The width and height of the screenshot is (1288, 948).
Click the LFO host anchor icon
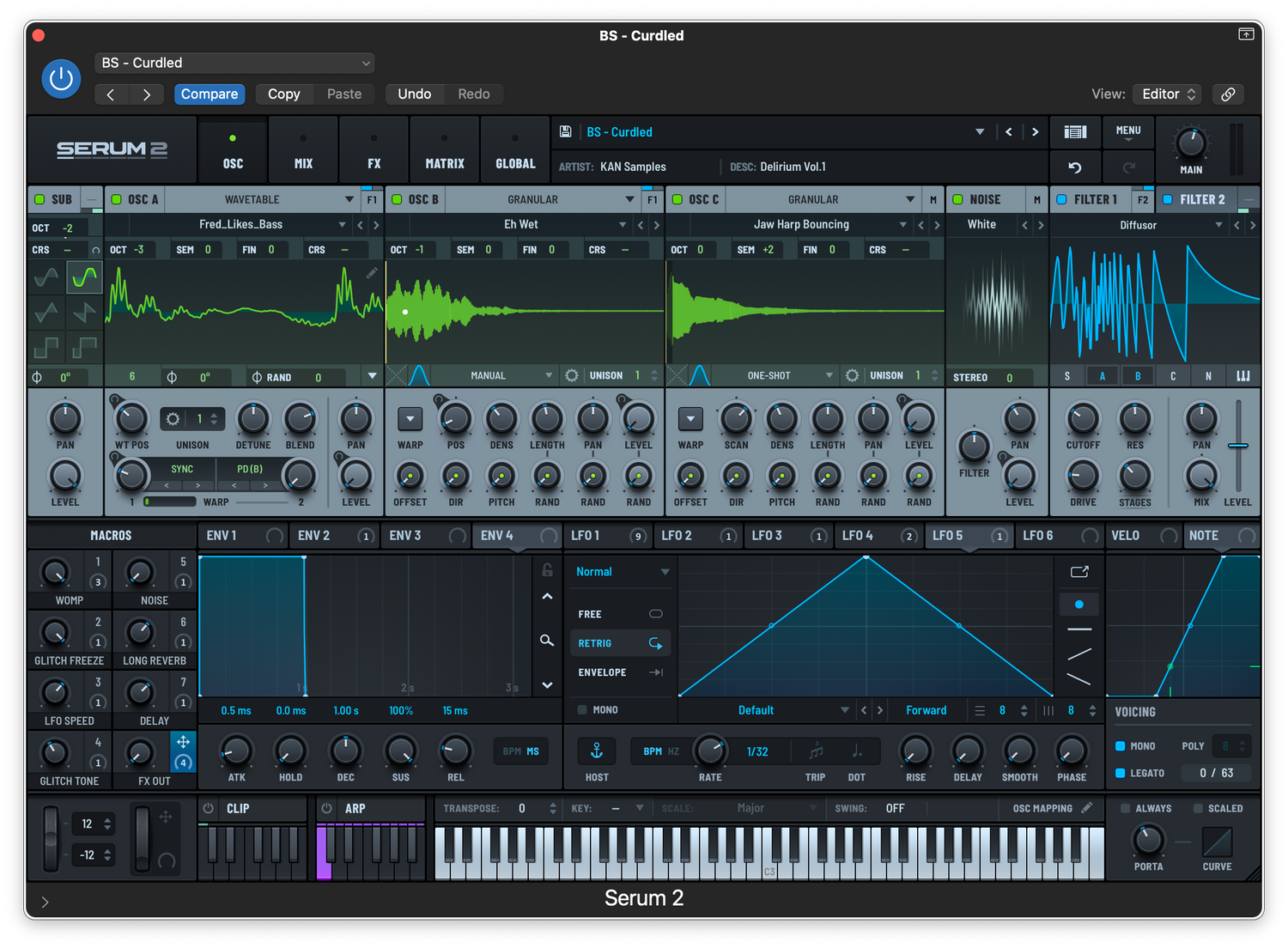tap(597, 751)
